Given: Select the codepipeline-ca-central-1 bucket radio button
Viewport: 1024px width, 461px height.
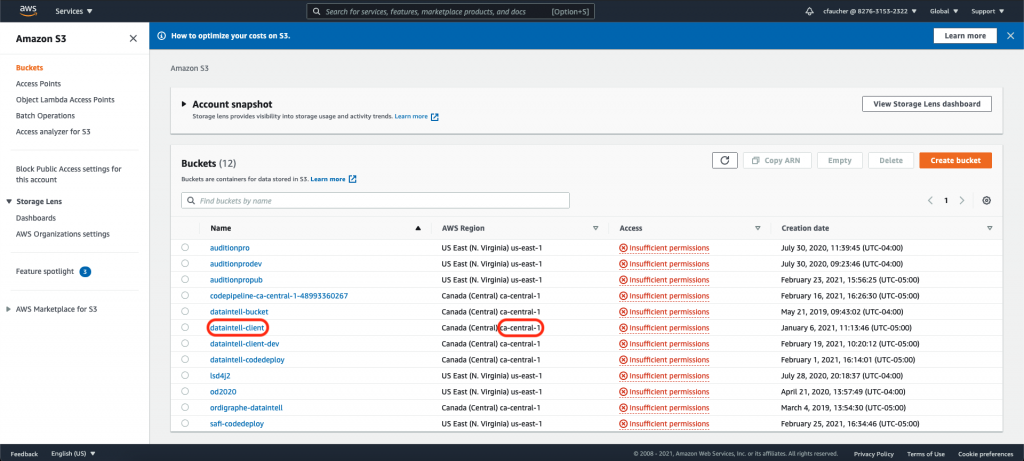Looking at the screenshot, I should tap(185, 295).
